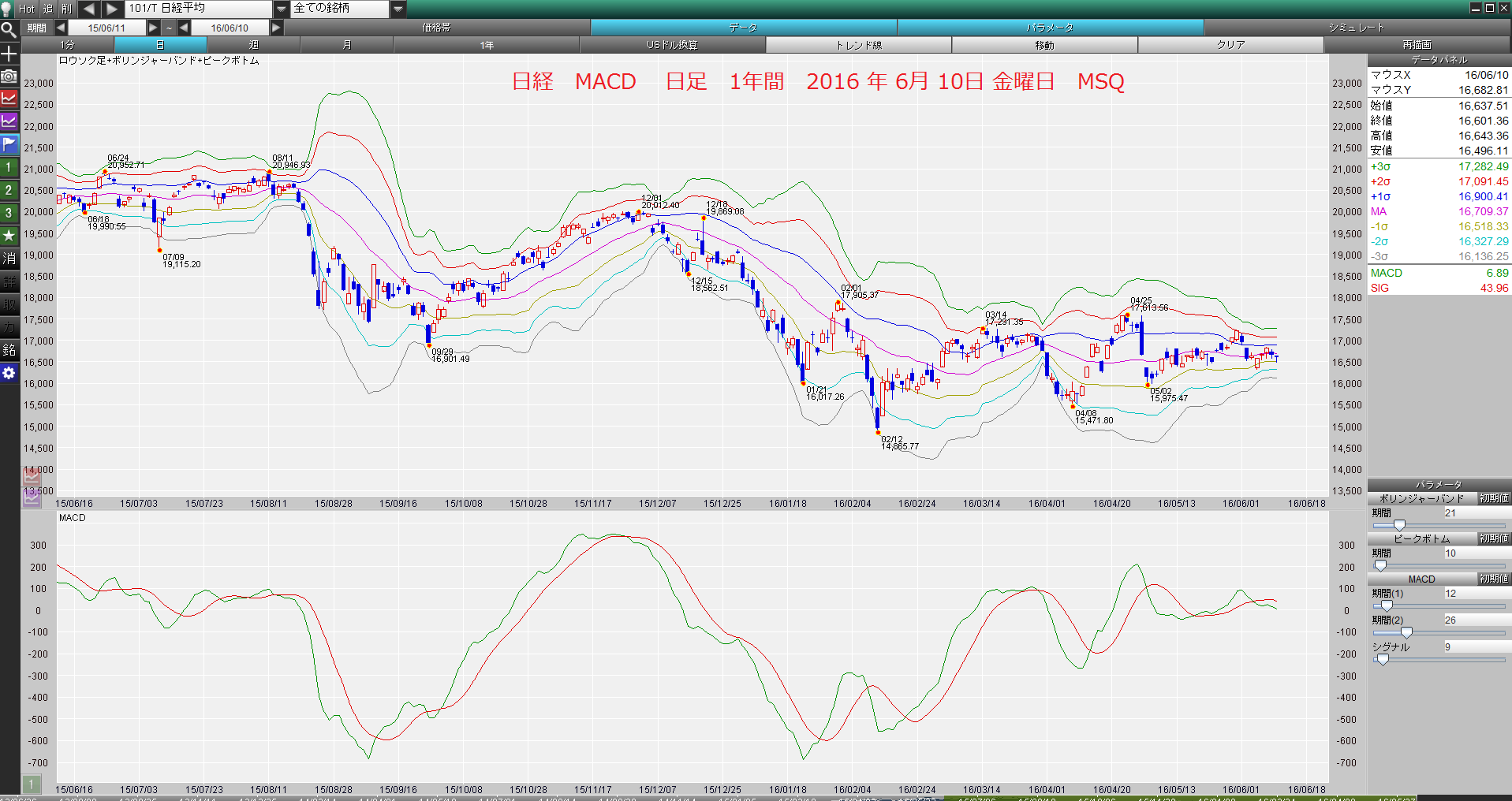
Task: Open the 全ての銘柄 list dropdown
Action: pyautogui.click(x=398, y=9)
